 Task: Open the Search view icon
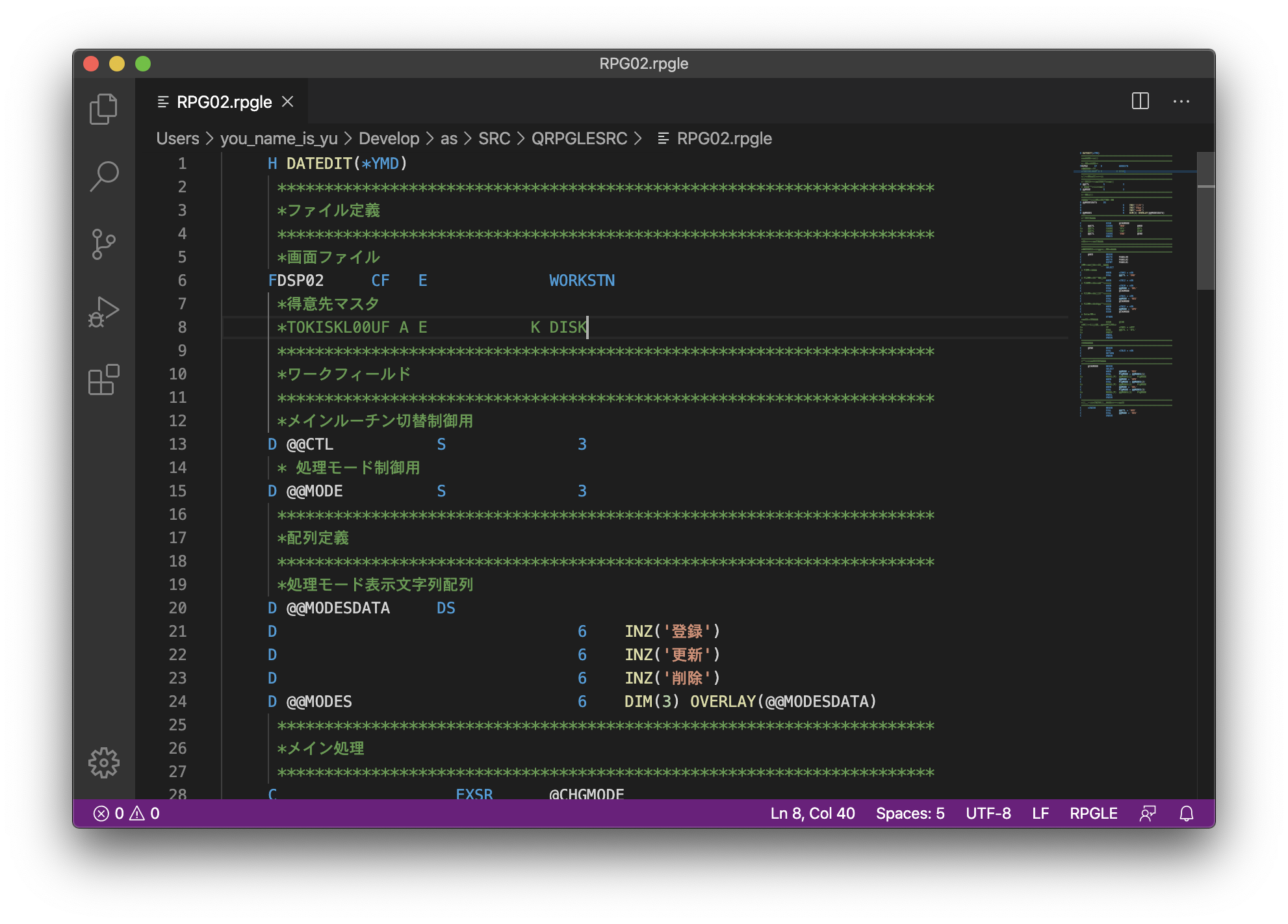pyautogui.click(x=104, y=177)
